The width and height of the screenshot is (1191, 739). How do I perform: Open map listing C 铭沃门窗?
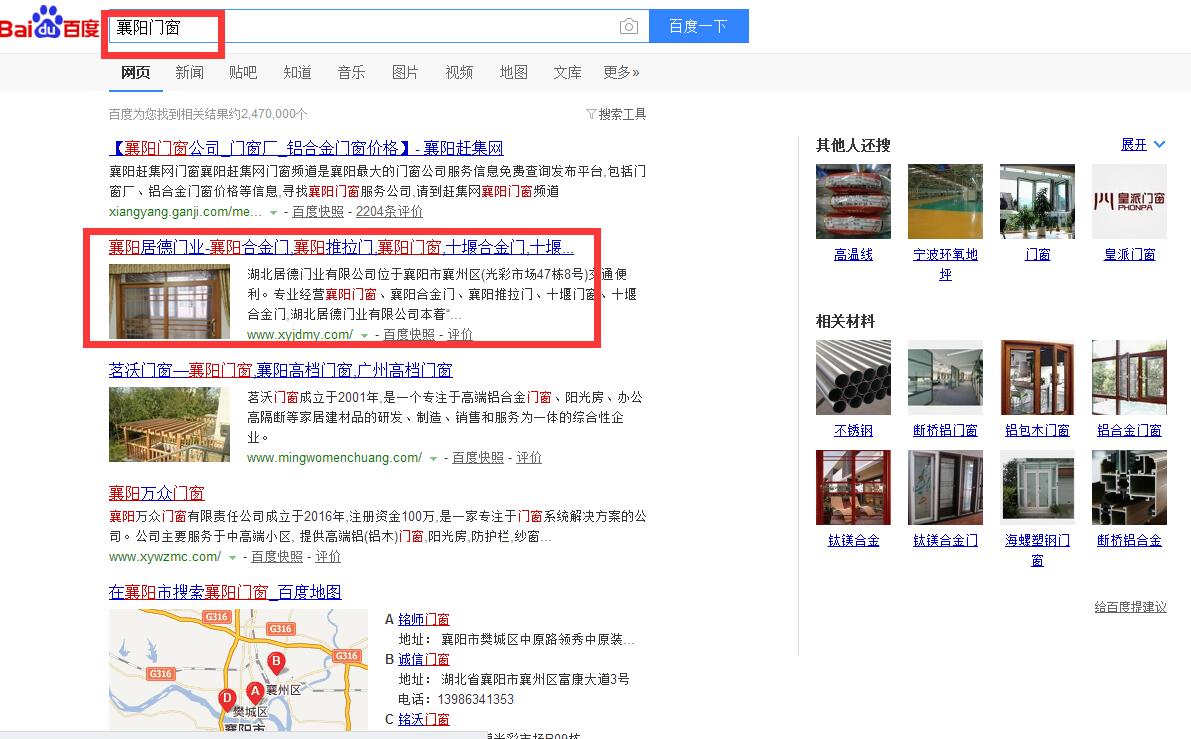click(x=424, y=718)
